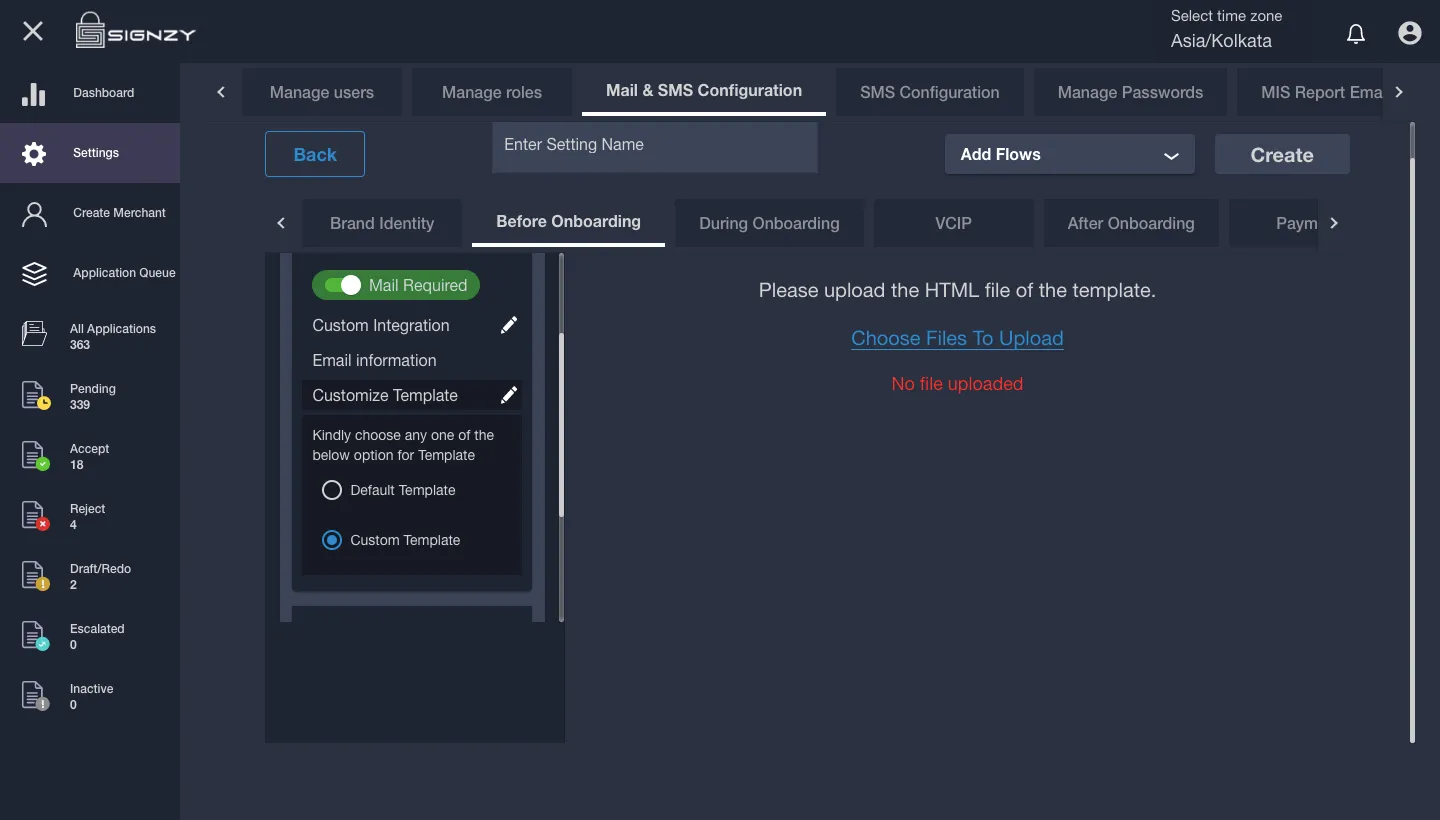This screenshot has height=820, width=1440.
Task: Open the SMS Configuration tab
Action: (x=930, y=92)
